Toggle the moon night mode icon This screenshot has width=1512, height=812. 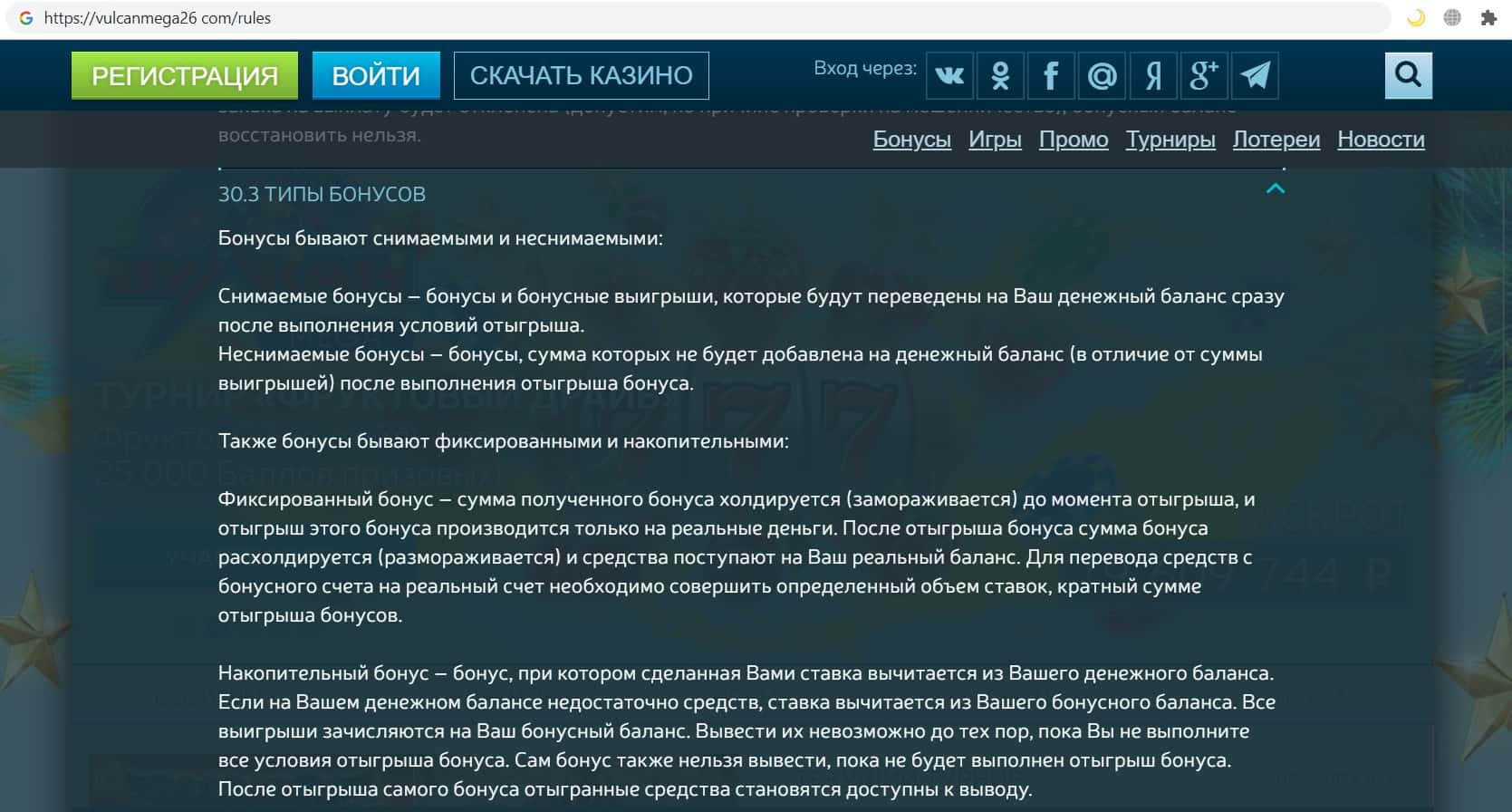[x=1415, y=18]
